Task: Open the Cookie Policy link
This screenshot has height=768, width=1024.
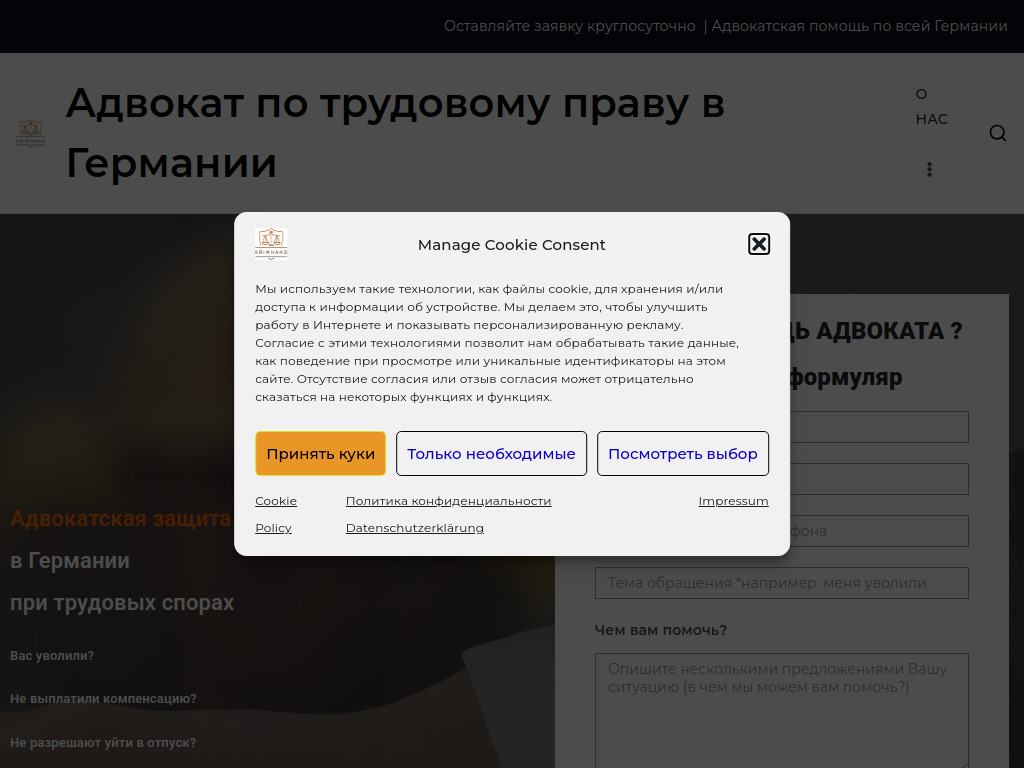Action: pos(275,514)
